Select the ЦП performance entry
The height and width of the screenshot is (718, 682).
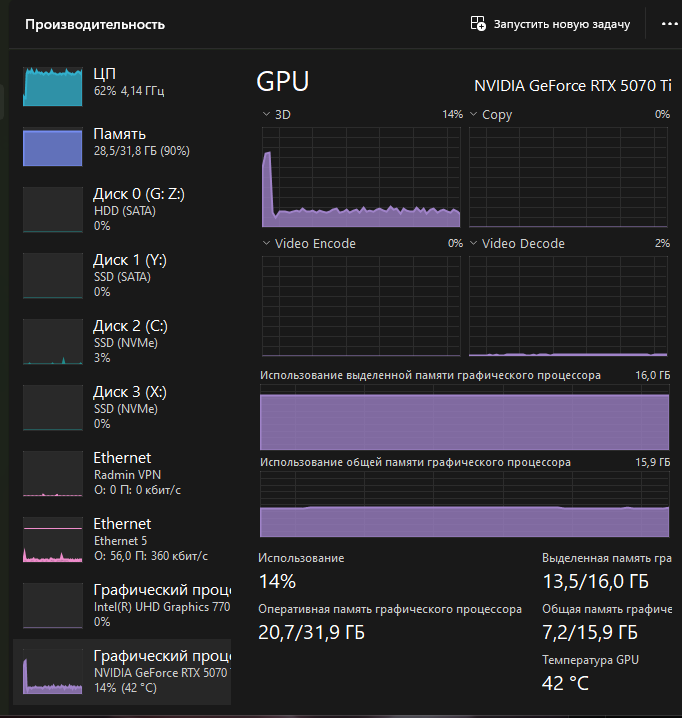(x=122, y=87)
